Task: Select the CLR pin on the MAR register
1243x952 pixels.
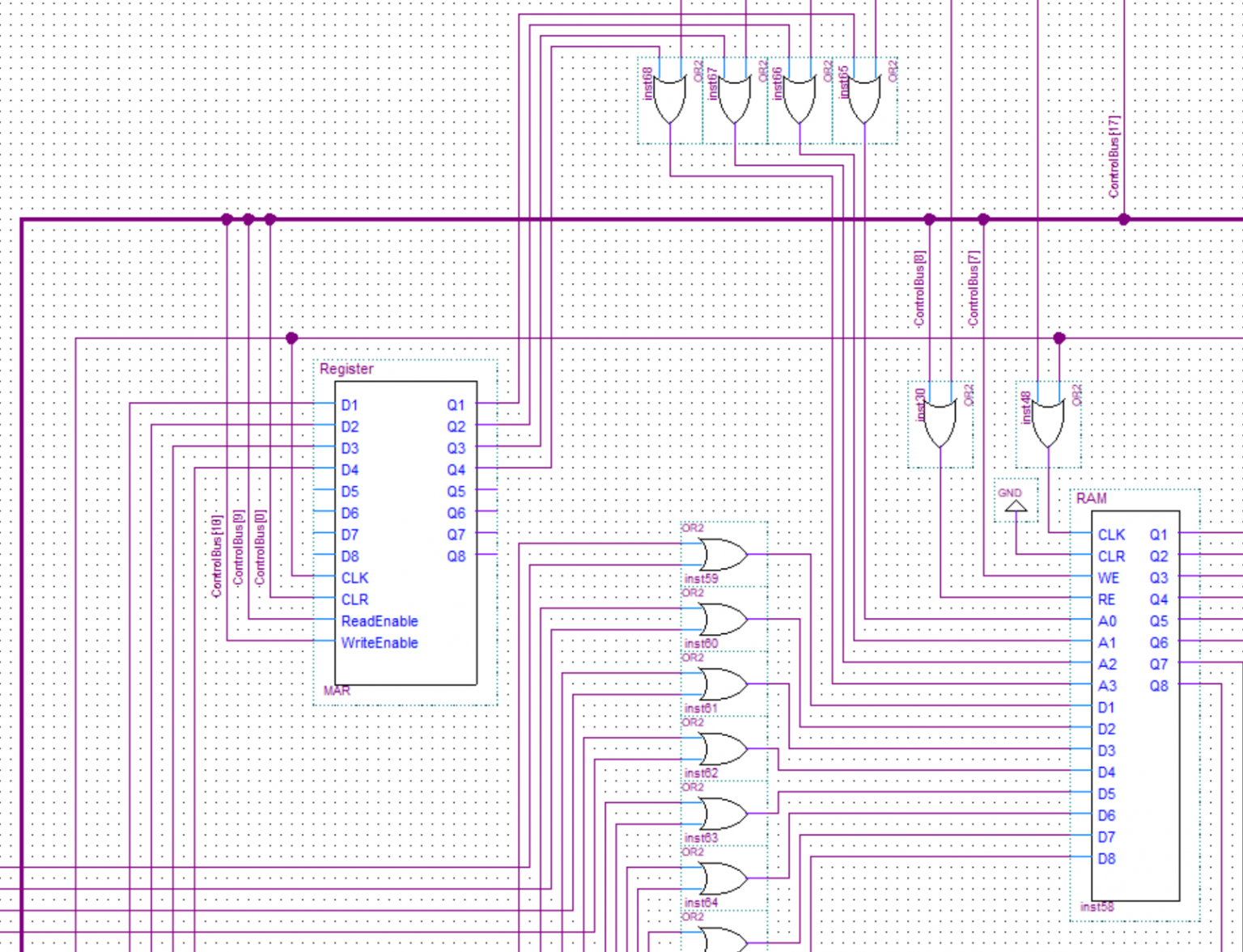Action: (x=354, y=599)
